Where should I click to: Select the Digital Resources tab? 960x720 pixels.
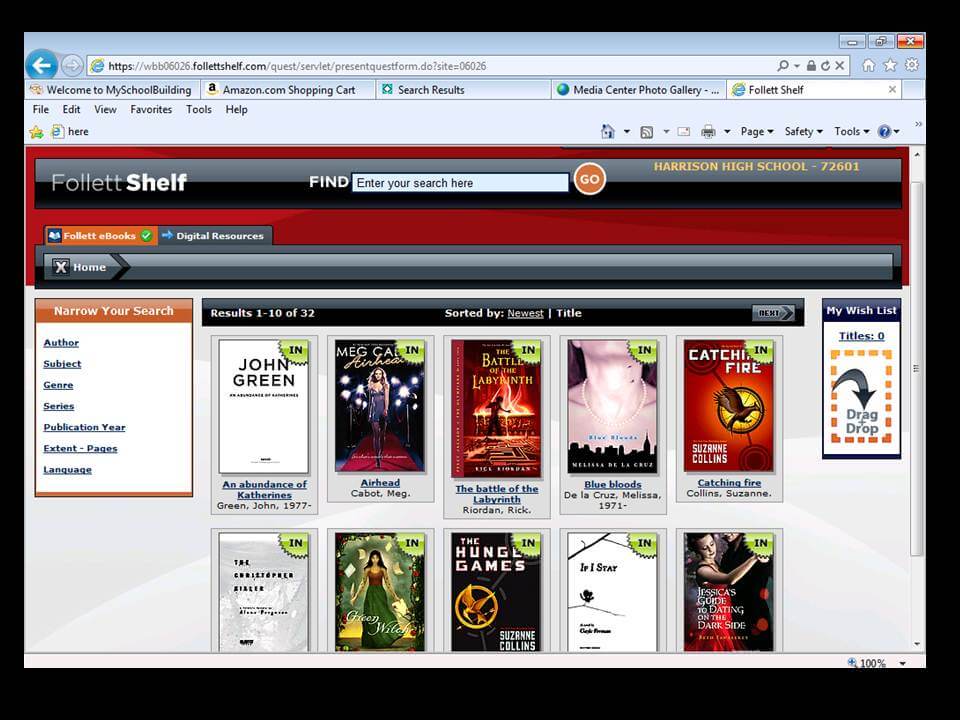pos(214,236)
